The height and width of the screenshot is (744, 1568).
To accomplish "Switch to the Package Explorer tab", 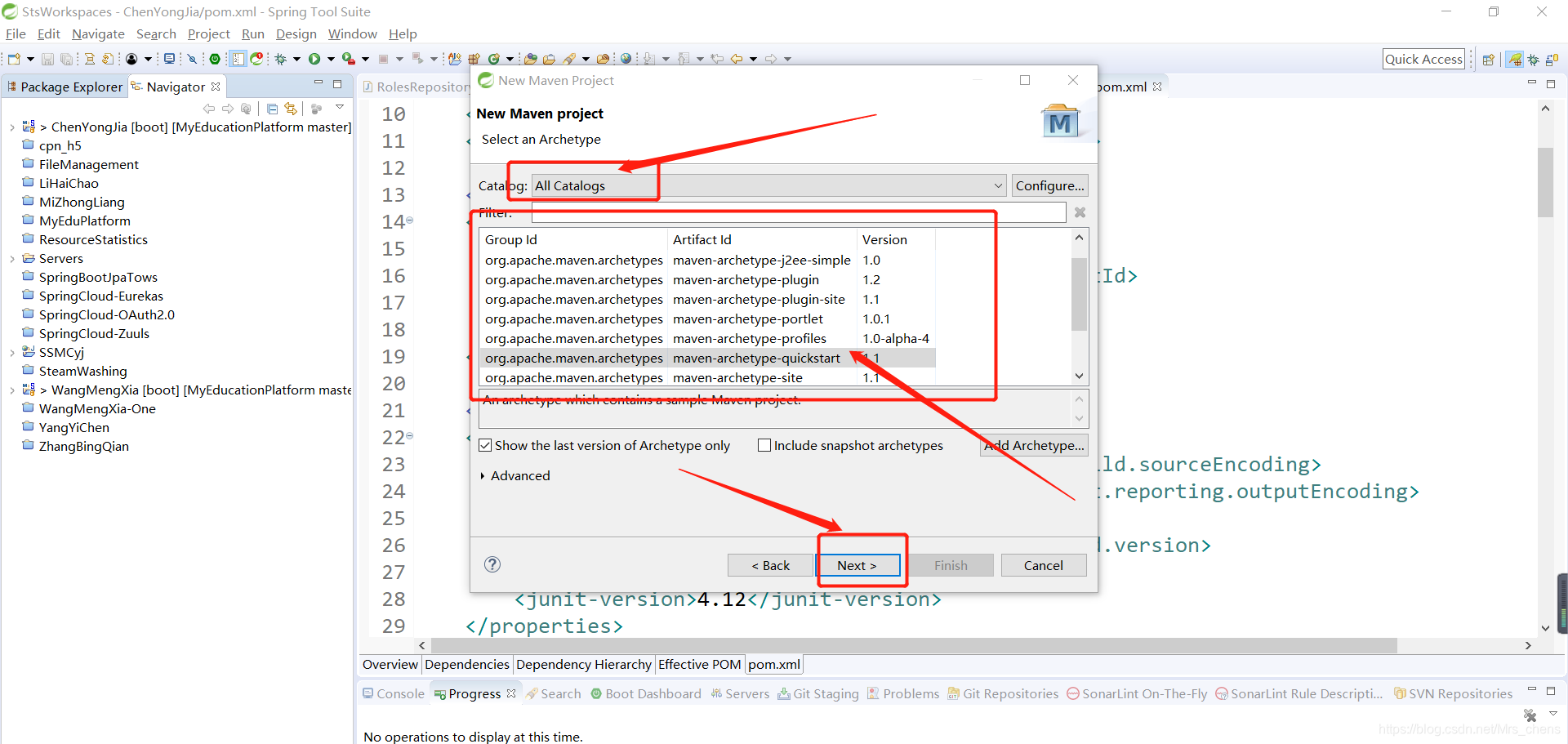I will tap(65, 87).
